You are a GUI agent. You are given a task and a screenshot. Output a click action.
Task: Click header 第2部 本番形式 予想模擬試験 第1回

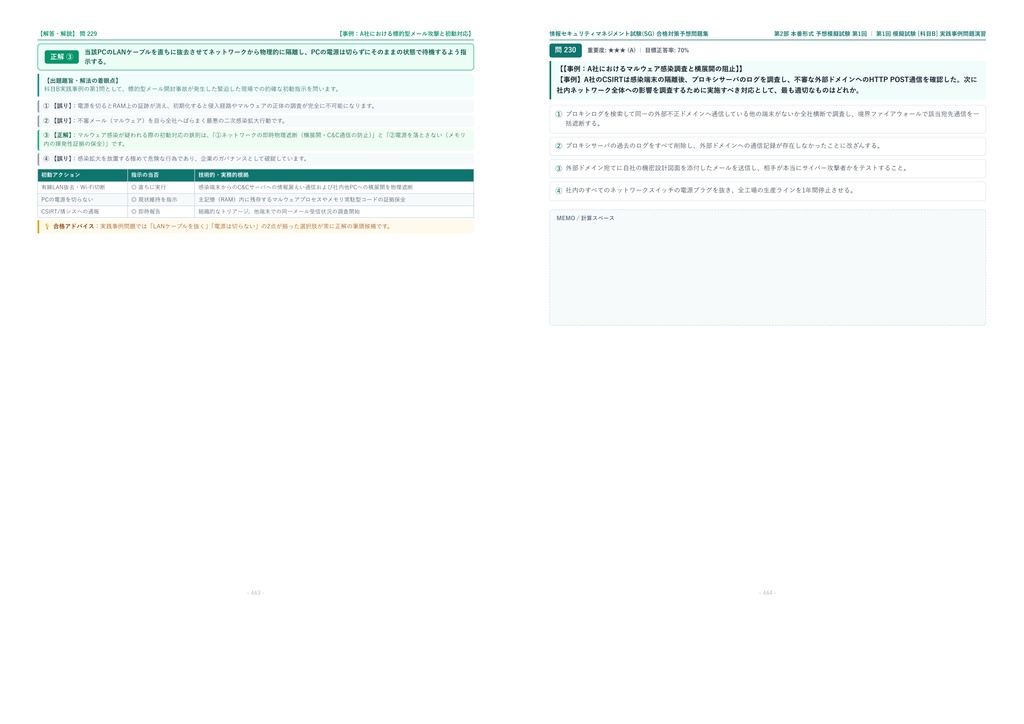point(820,34)
